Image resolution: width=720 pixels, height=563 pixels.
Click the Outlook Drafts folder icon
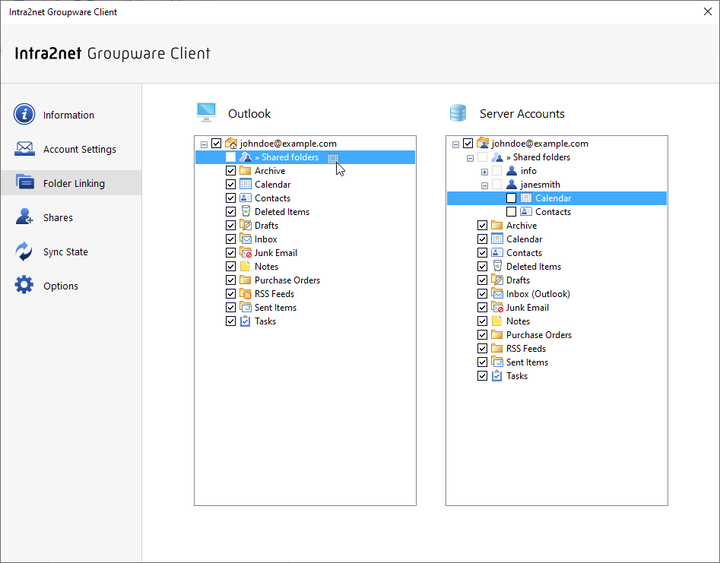coord(245,225)
